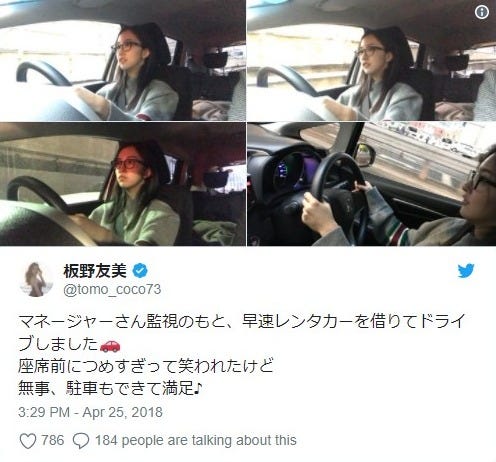The image size is (496, 462).
Task: Click the red car emoji
Action: pyautogui.click(x=110, y=346)
